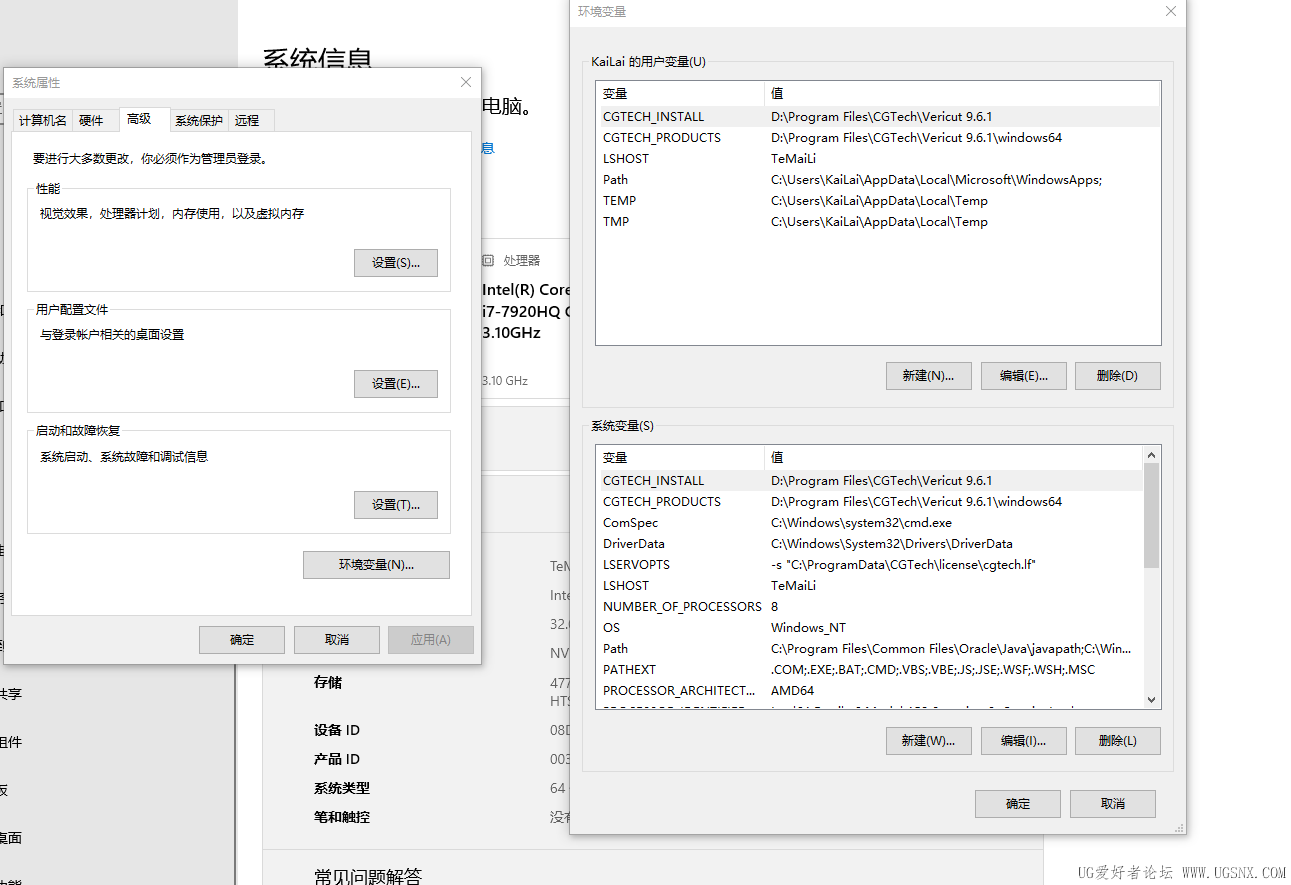Switch to the 计算机名 tab

(x=43, y=120)
